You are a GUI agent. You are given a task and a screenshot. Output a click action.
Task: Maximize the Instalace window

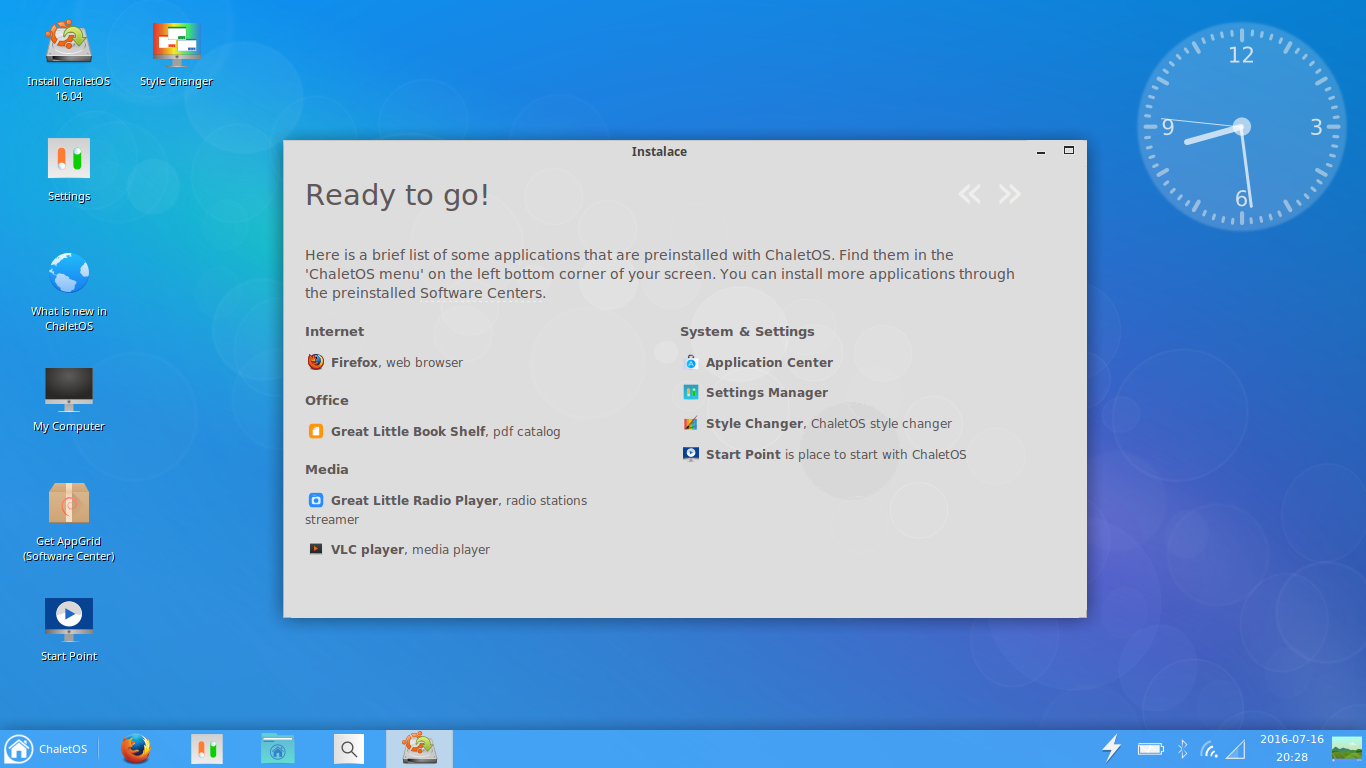(1068, 151)
